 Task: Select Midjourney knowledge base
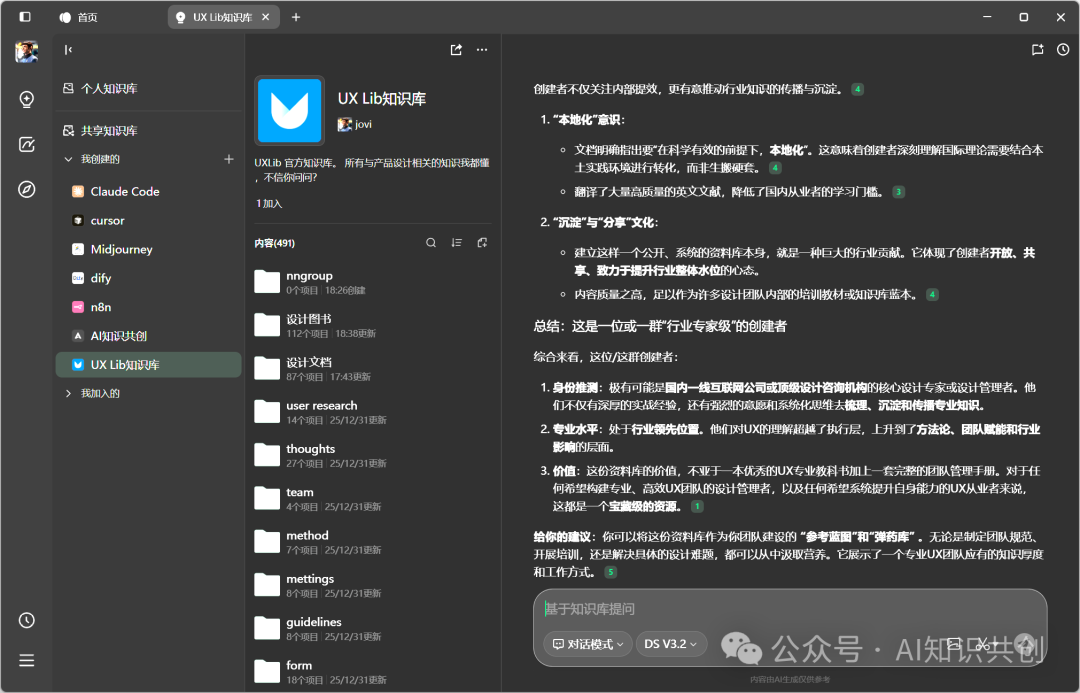pyautogui.click(x=148, y=249)
